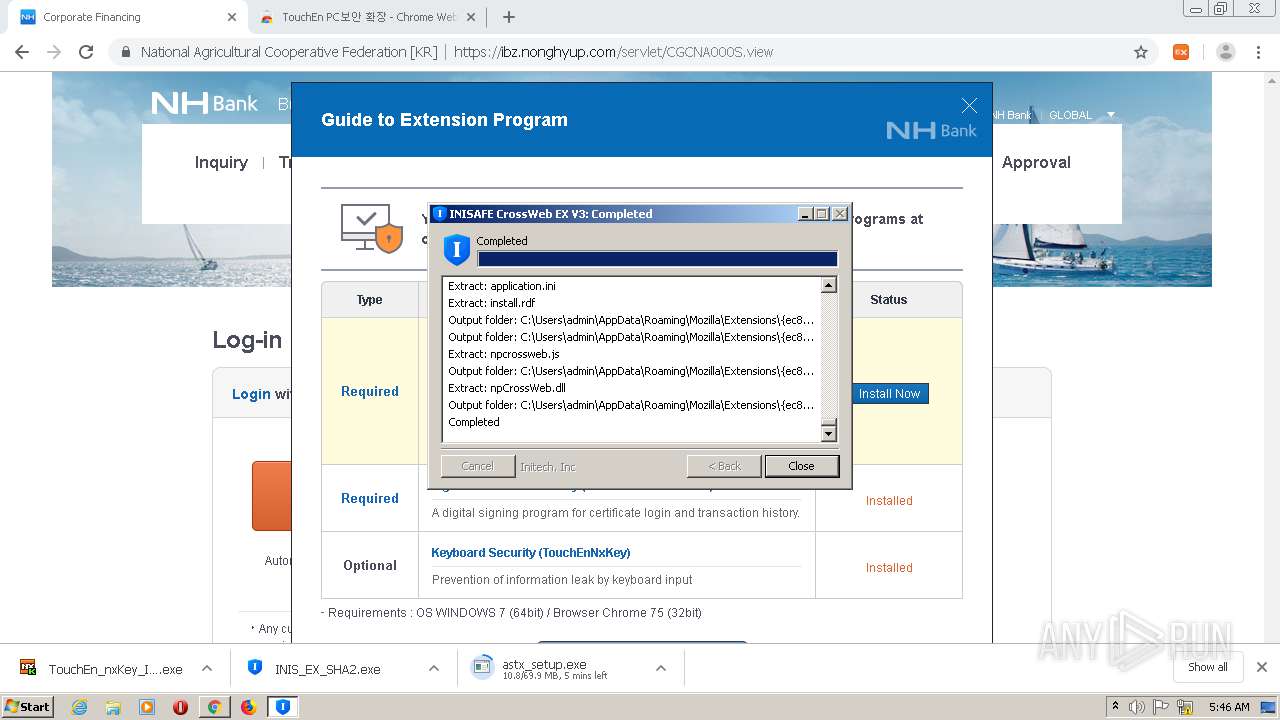Open Firefox from taskbar
The width and height of the screenshot is (1280, 720).
tap(248, 707)
